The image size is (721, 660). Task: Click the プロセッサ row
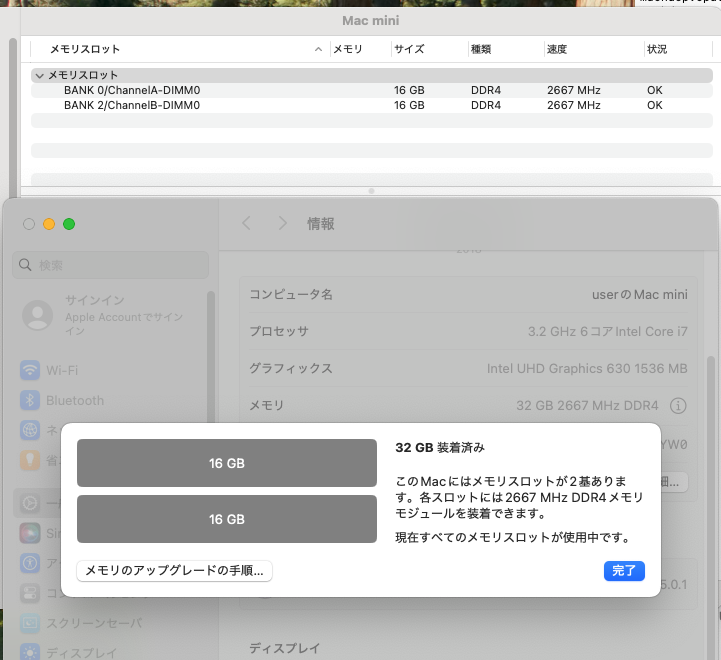click(468, 331)
